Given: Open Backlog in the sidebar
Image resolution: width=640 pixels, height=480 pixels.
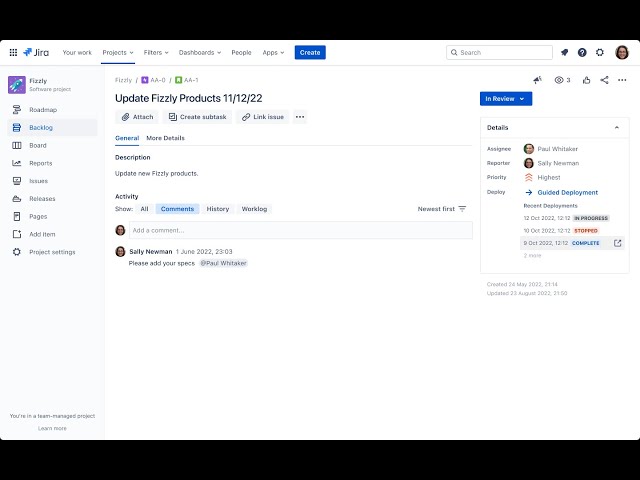Looking at the screenshot, I should click(x=52, y=127).
